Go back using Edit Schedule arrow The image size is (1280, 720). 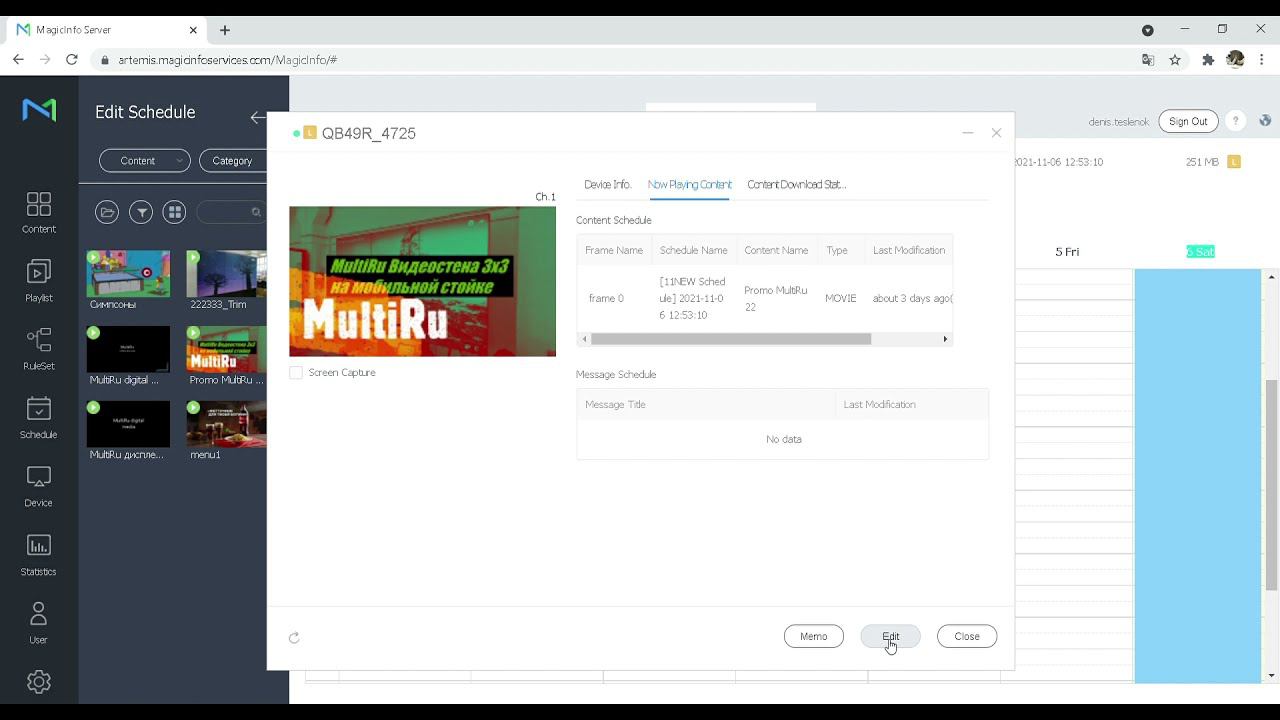coord(258,117)
